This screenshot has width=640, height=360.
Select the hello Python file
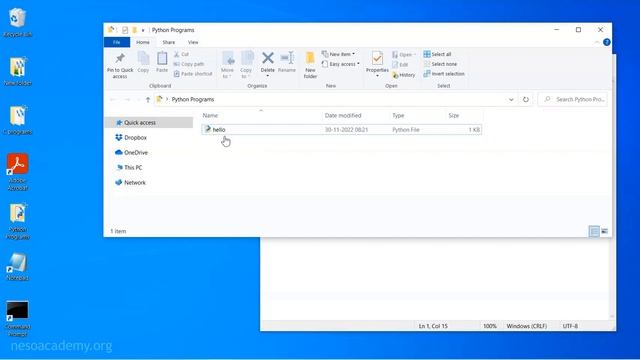[342, 129]
